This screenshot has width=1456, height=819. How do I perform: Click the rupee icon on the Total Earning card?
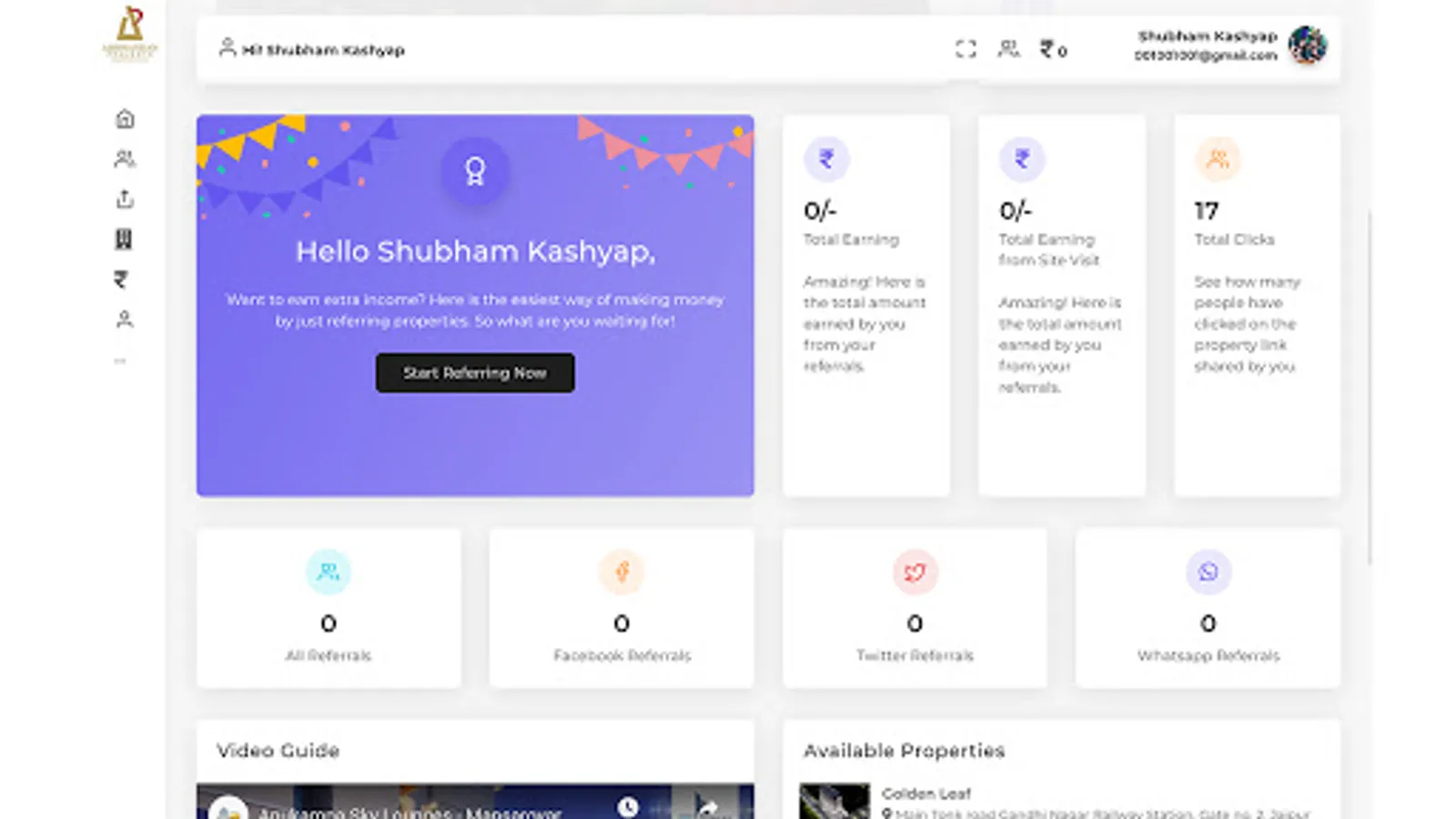pyautogui.click(x=826, y=158)
